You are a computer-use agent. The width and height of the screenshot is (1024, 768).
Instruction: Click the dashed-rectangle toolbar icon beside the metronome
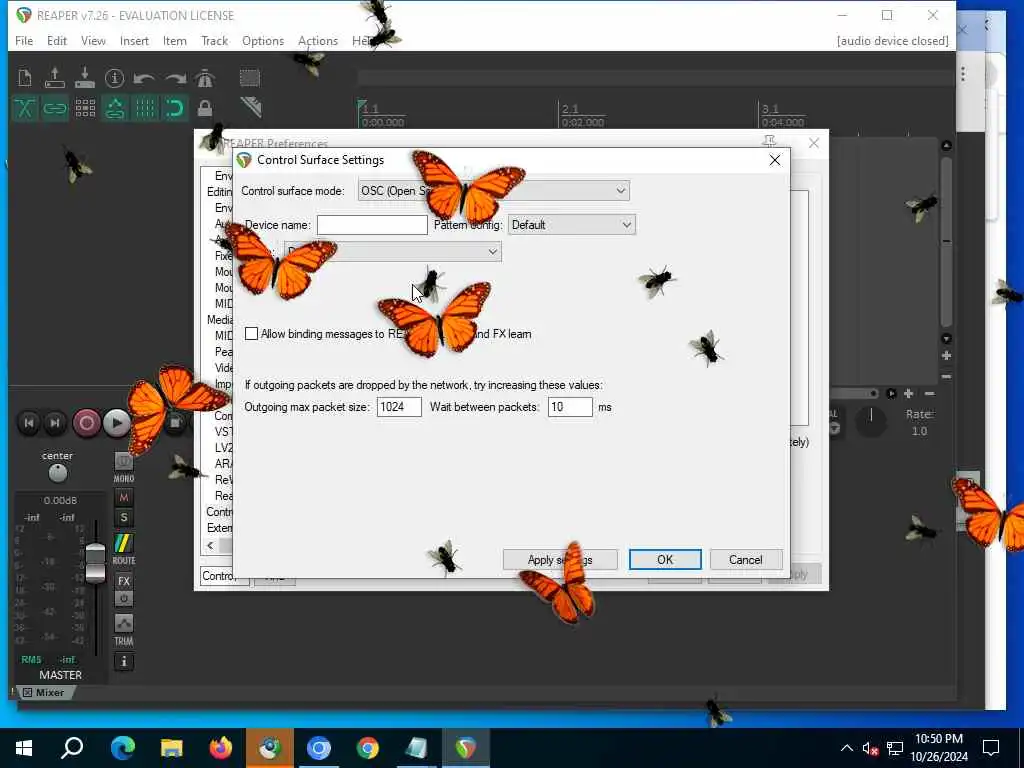(249, 78)
